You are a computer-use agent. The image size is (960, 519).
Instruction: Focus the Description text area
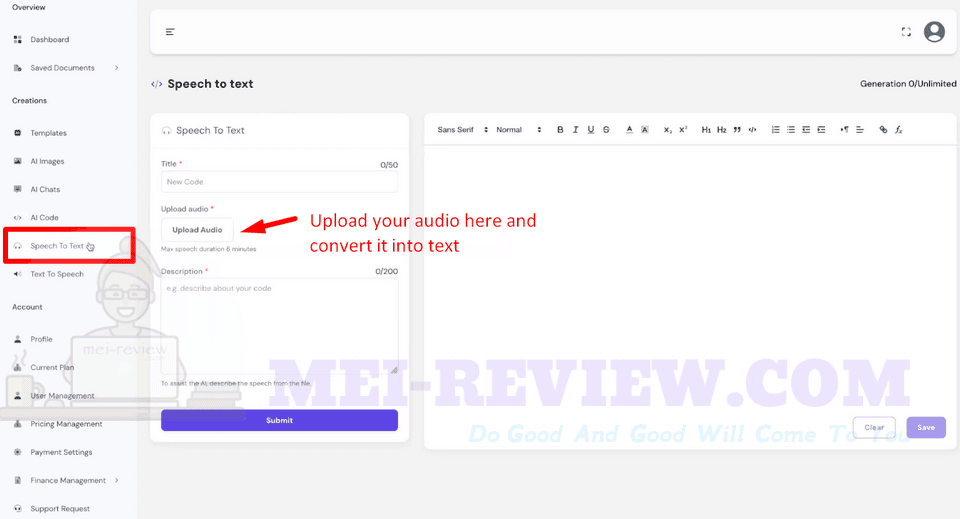[279, 326]
